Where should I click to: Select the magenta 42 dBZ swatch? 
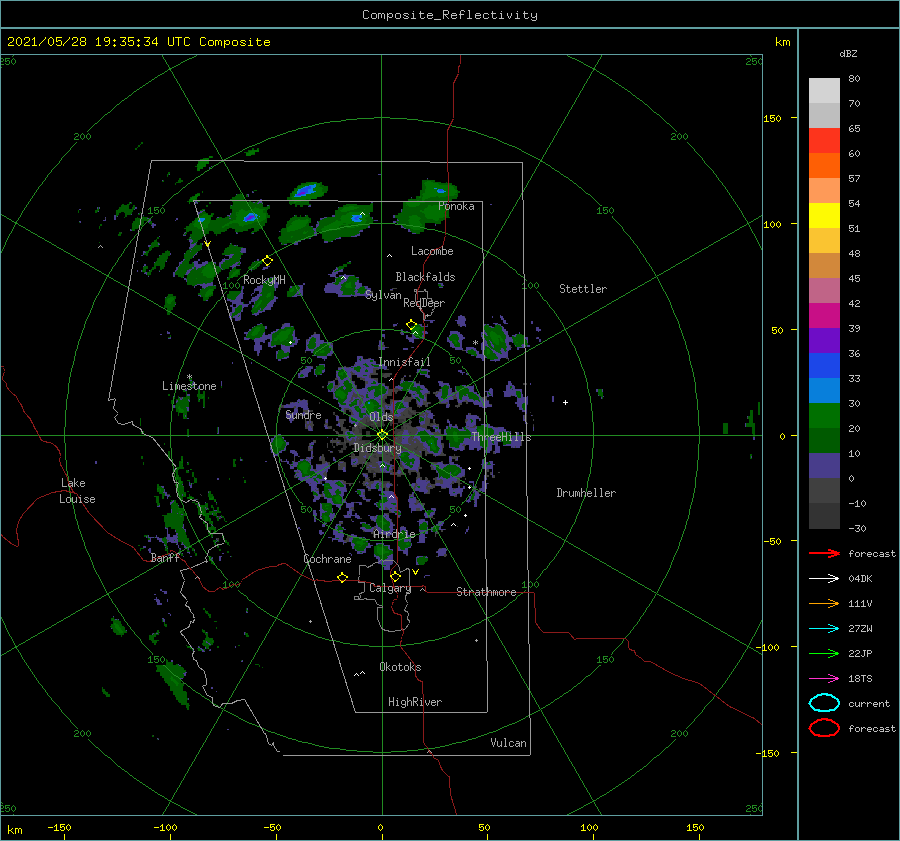click(824, 315)
